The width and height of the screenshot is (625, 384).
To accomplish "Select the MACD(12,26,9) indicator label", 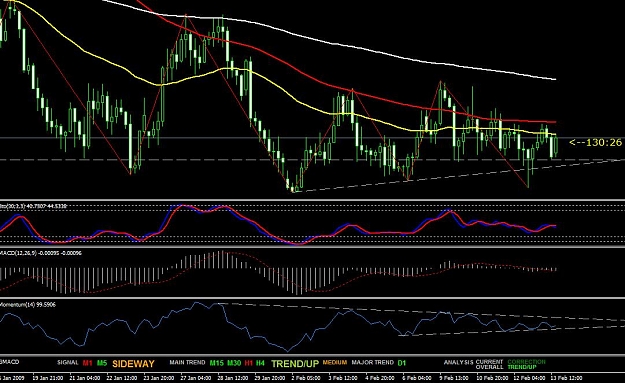I will (x=41, y=253).
